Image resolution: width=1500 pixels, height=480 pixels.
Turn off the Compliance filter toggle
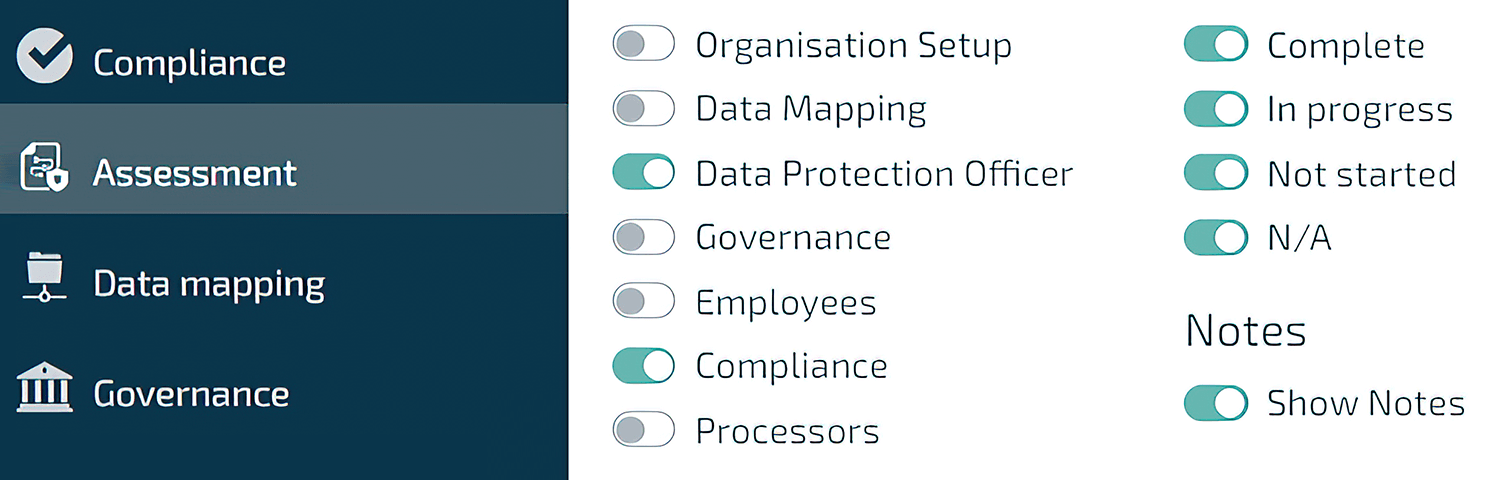pyautogui.click(x=644, y=365)
